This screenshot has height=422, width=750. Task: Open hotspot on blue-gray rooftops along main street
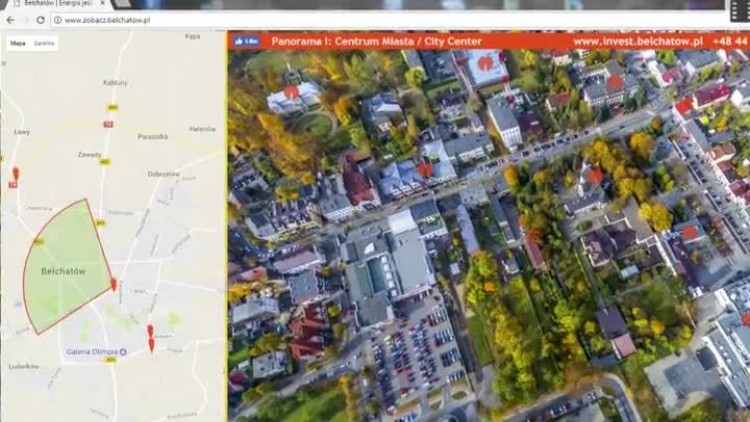pyautogui.click(x=425, y=169)
